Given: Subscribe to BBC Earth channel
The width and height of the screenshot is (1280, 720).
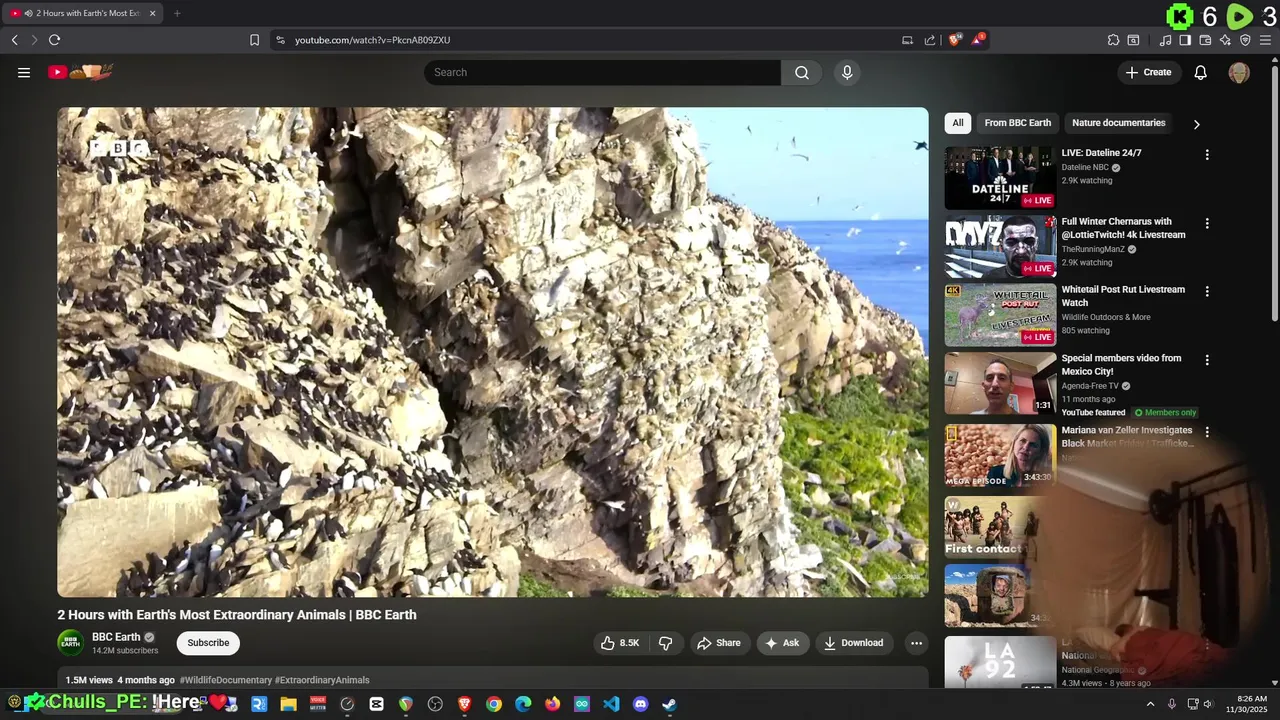Looking at the screenshot, I should tap(208, 643).
